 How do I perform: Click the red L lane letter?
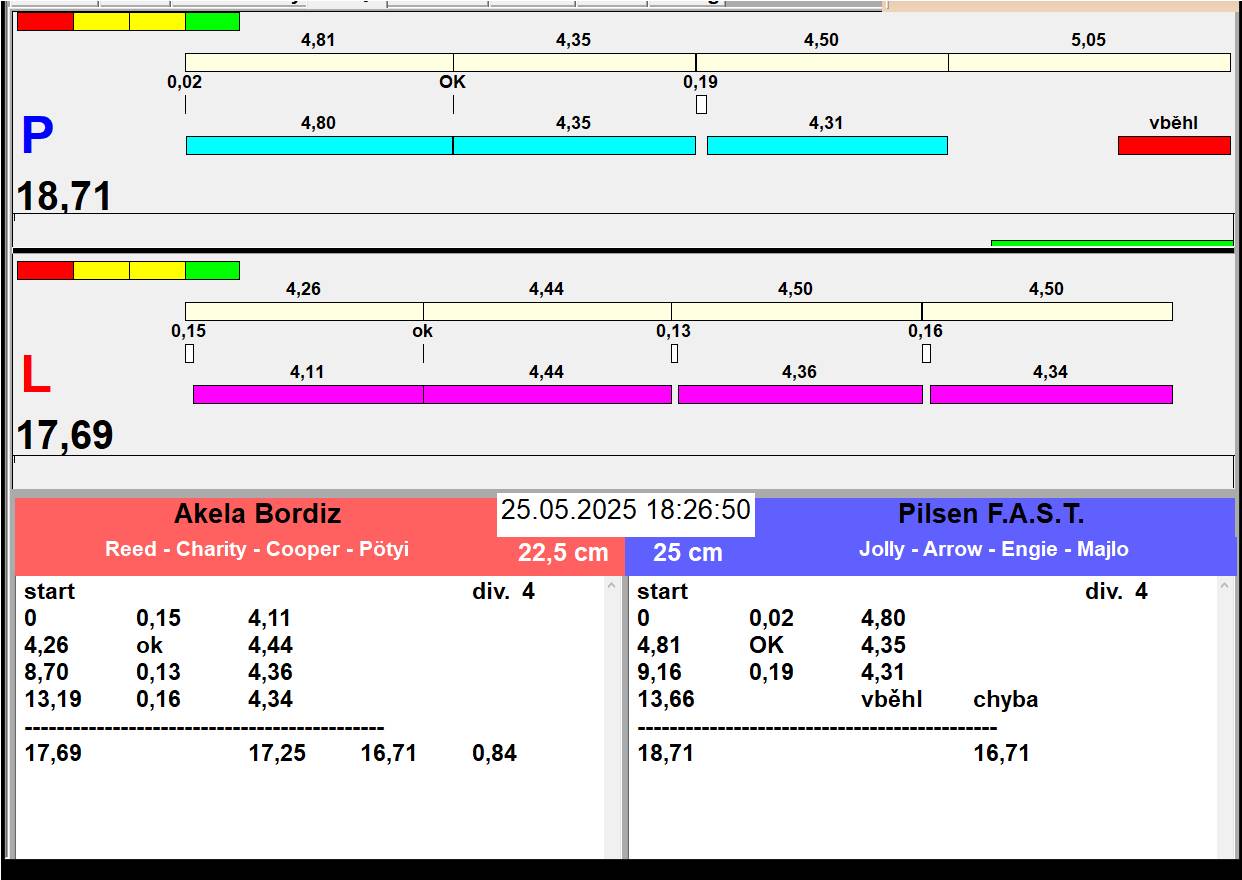click(36, 376)
